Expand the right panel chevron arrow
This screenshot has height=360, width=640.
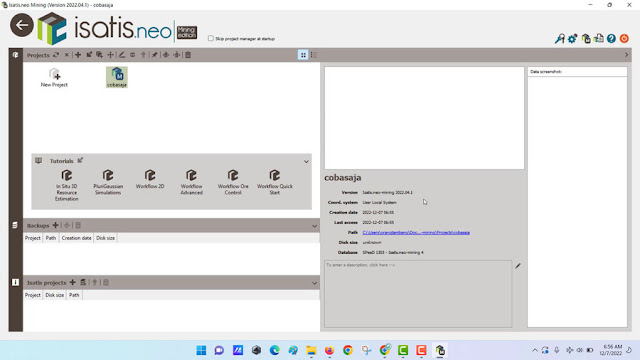[x=627, y=55]
